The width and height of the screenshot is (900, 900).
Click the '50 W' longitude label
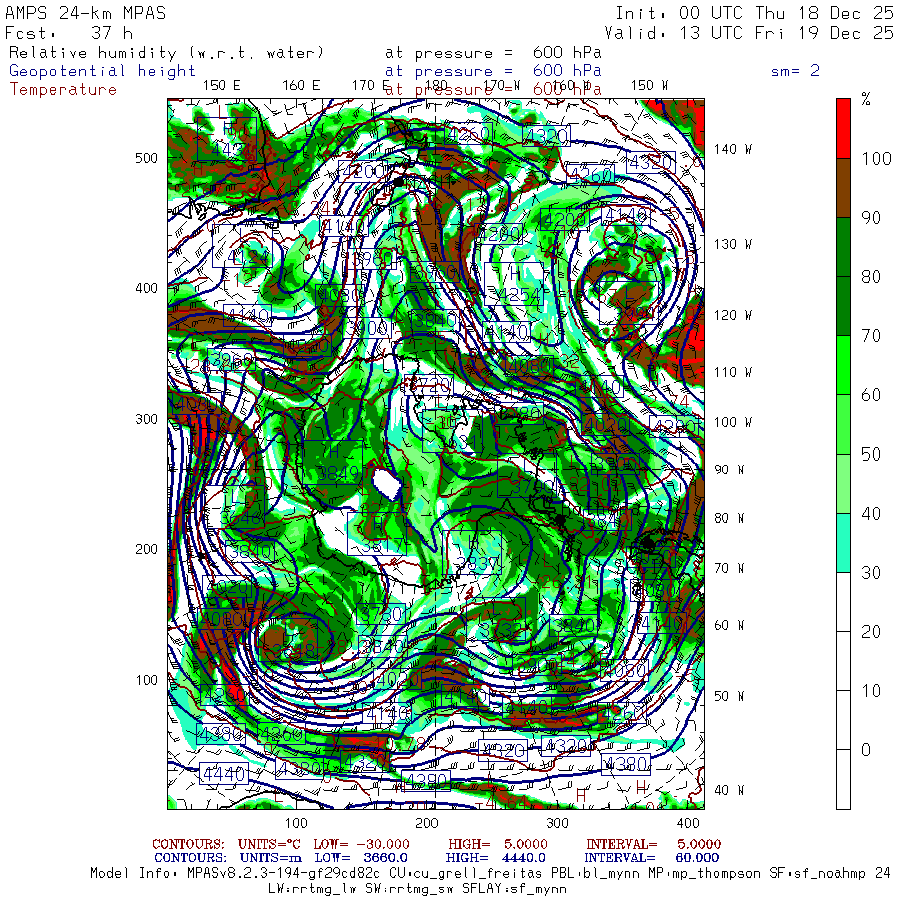coord(729,696)
